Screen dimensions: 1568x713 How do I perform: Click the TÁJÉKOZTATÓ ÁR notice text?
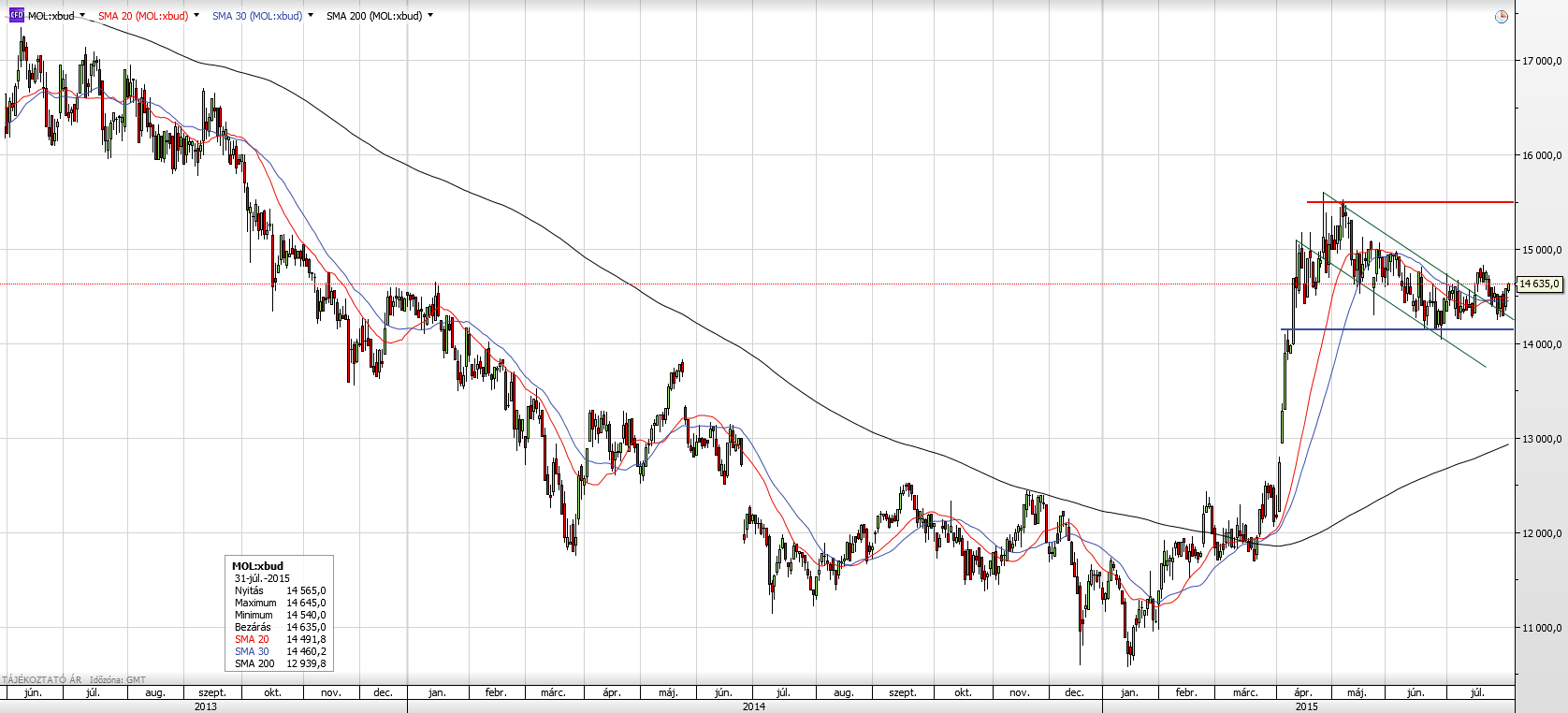(42, 680)
